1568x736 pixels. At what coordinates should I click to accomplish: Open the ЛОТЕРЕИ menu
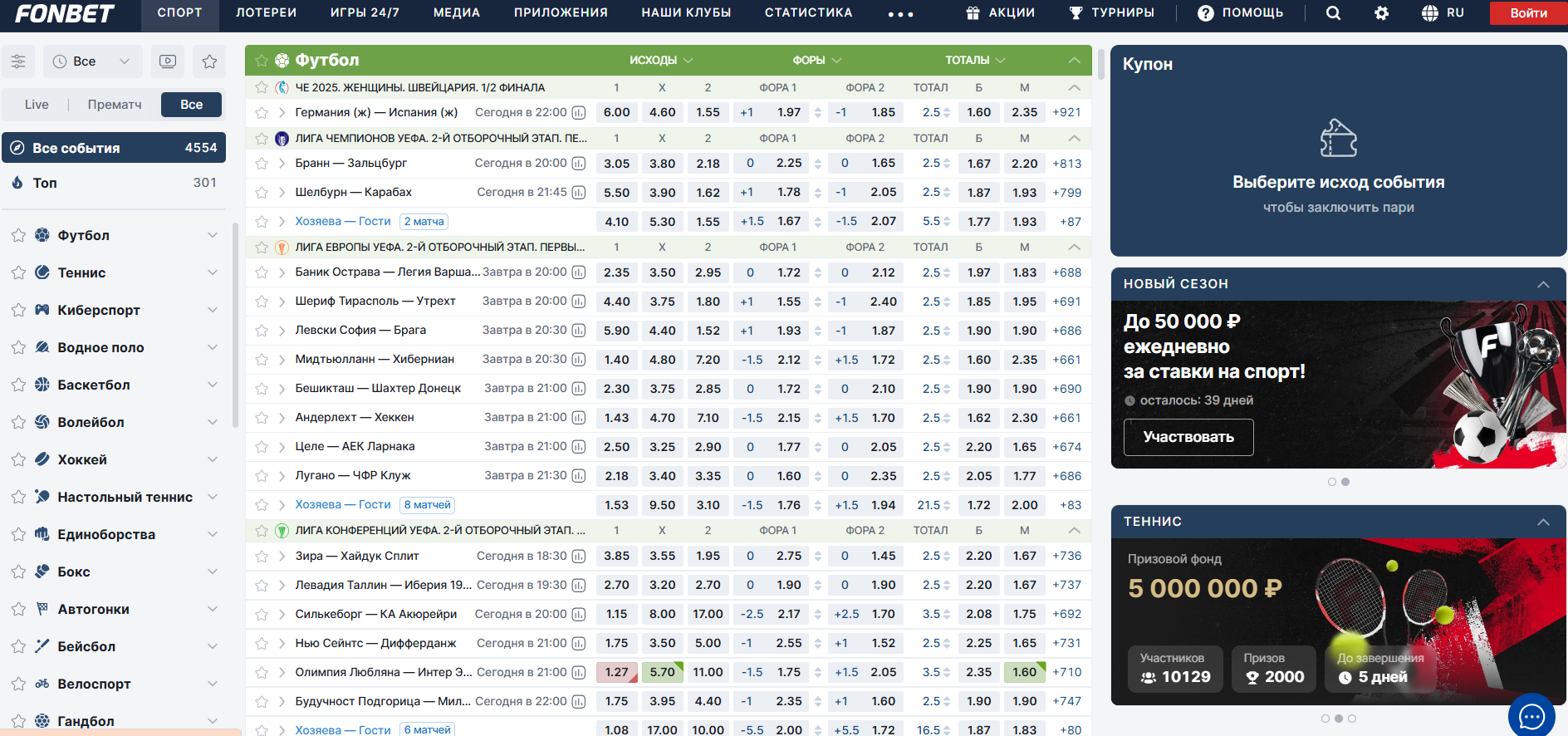266,13
